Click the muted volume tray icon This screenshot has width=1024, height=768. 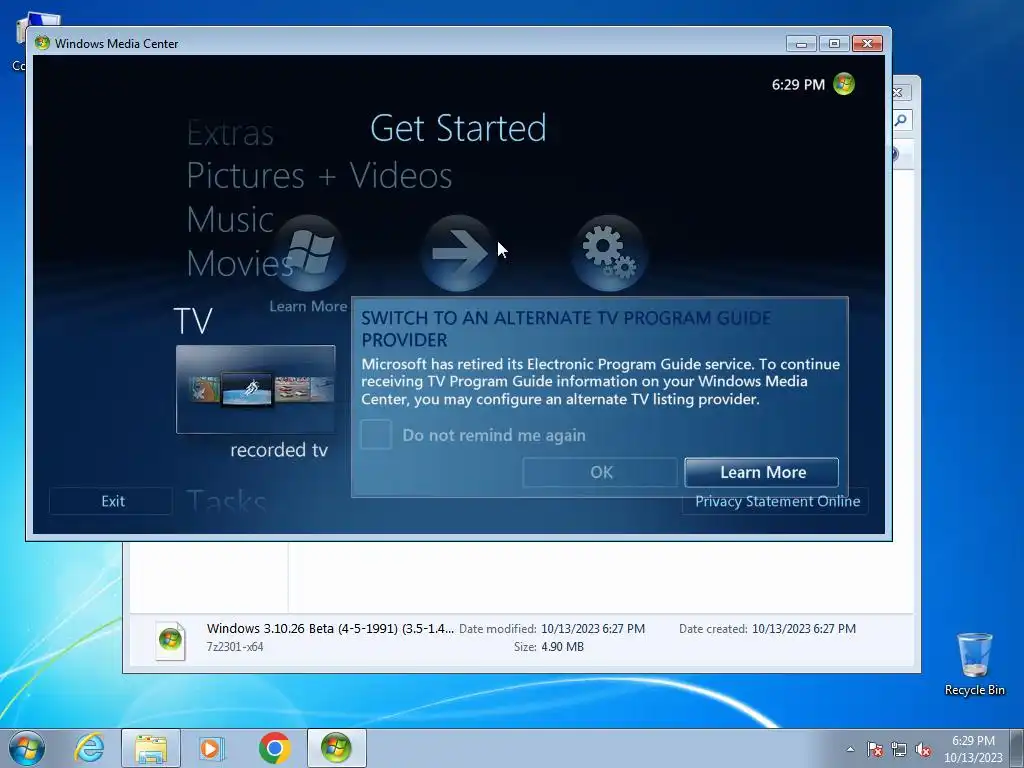[x=923, y=749]
